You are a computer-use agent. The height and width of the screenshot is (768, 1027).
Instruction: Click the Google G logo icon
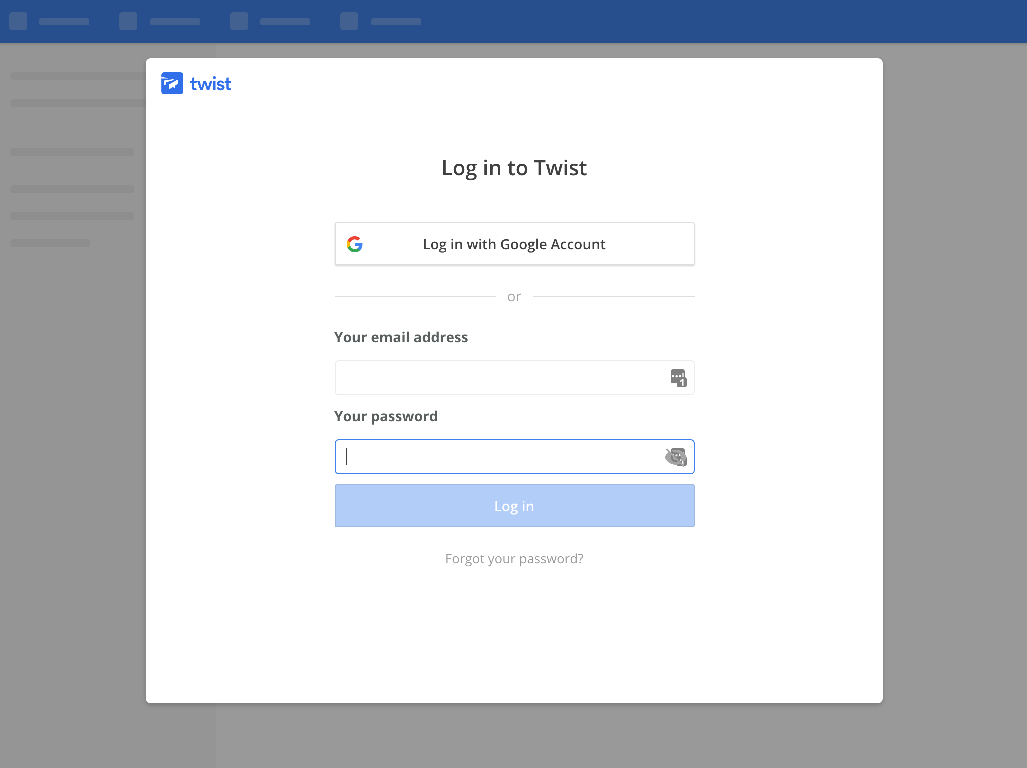point(355,244)
